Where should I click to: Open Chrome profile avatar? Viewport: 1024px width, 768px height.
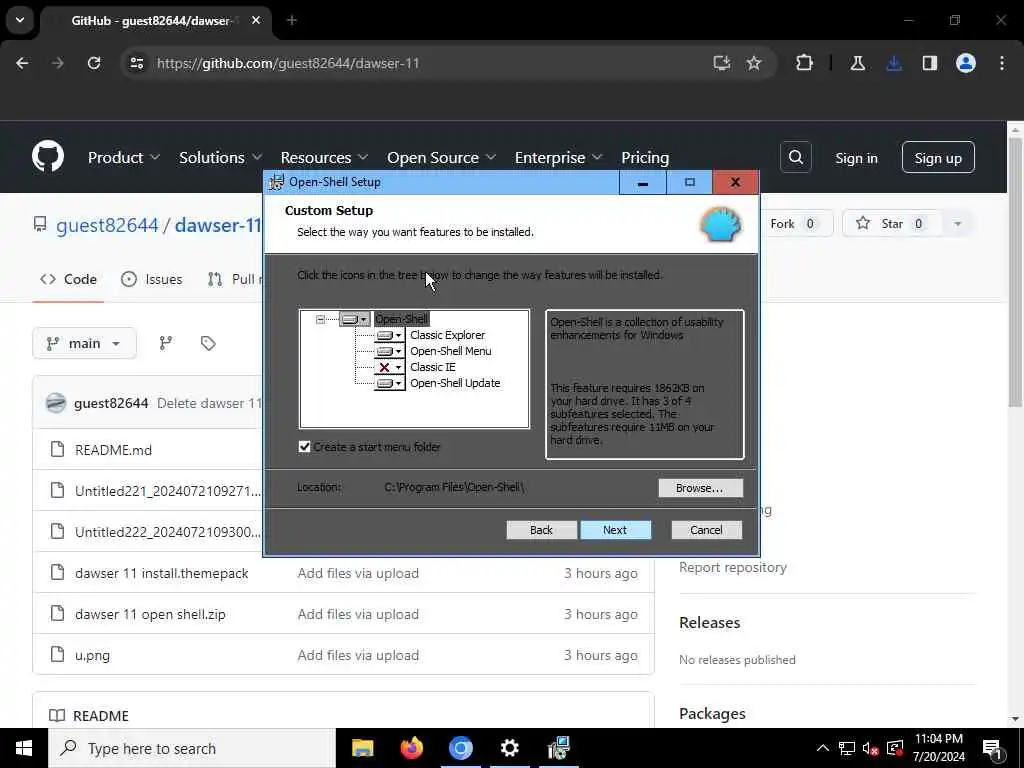tap(966, 63)
